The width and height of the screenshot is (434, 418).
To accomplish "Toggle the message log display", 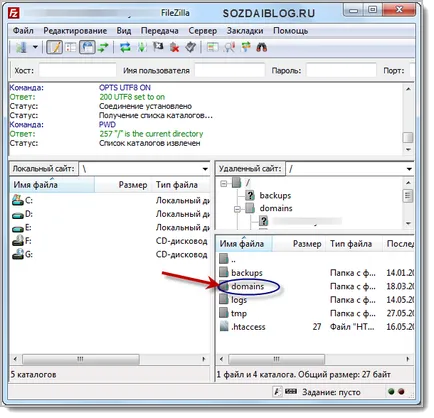I will point(54,48).
